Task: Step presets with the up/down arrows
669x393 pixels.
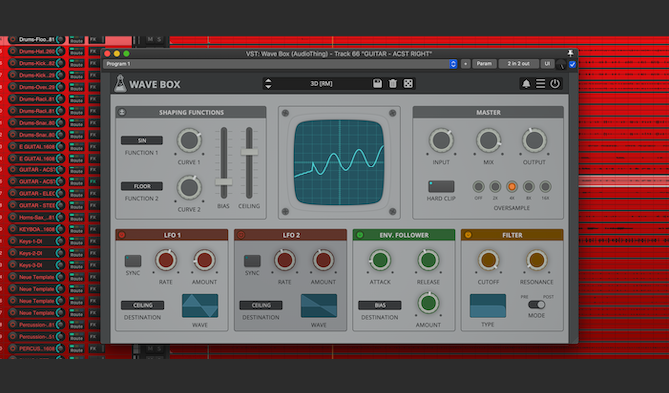Action: pos(268,84)
